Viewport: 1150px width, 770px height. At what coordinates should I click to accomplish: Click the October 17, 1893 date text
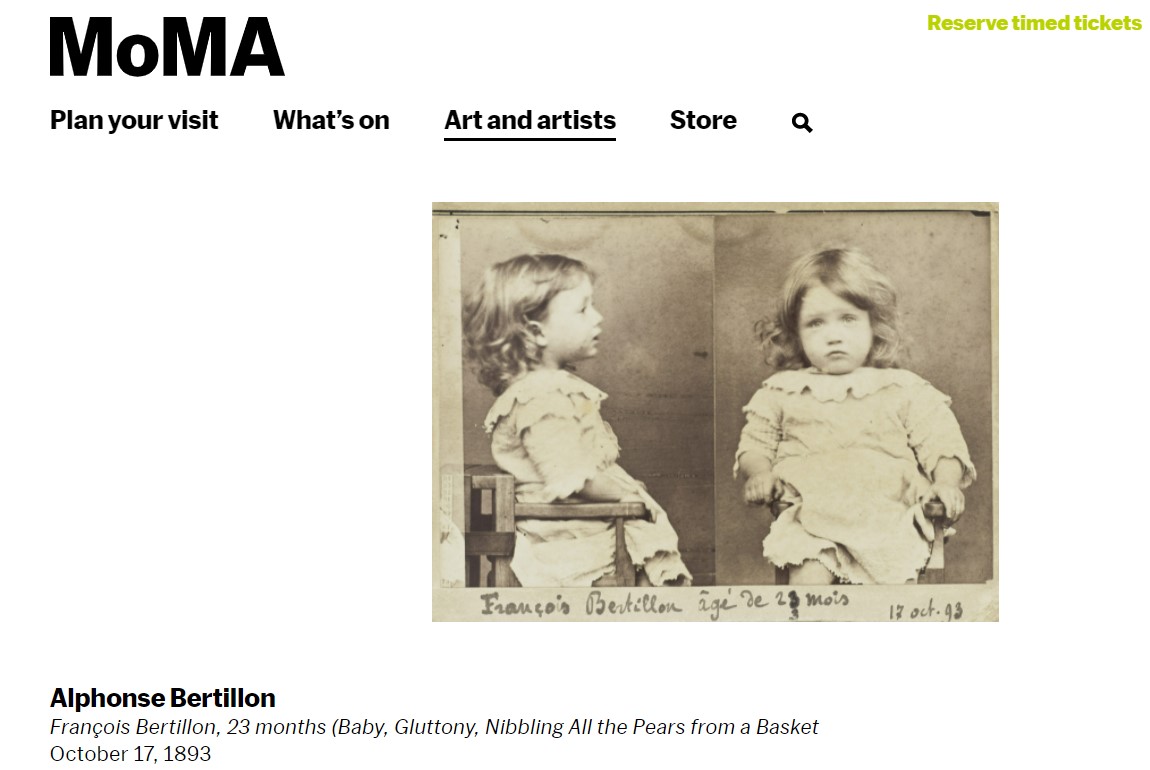130,754
